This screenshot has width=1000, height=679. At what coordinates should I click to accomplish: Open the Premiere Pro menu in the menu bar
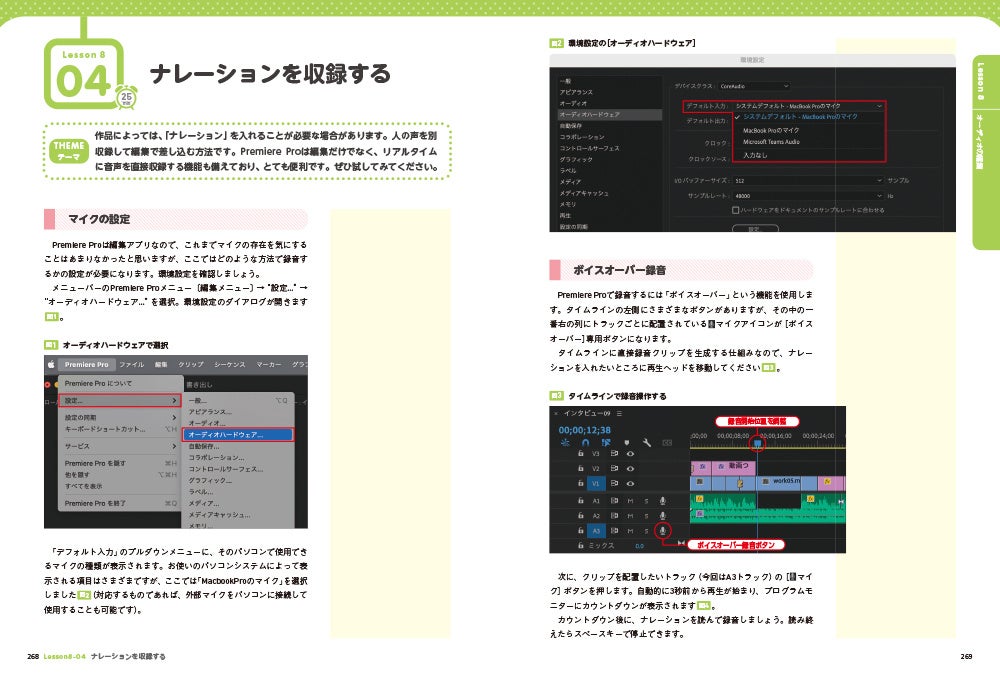tap(86, 365)
